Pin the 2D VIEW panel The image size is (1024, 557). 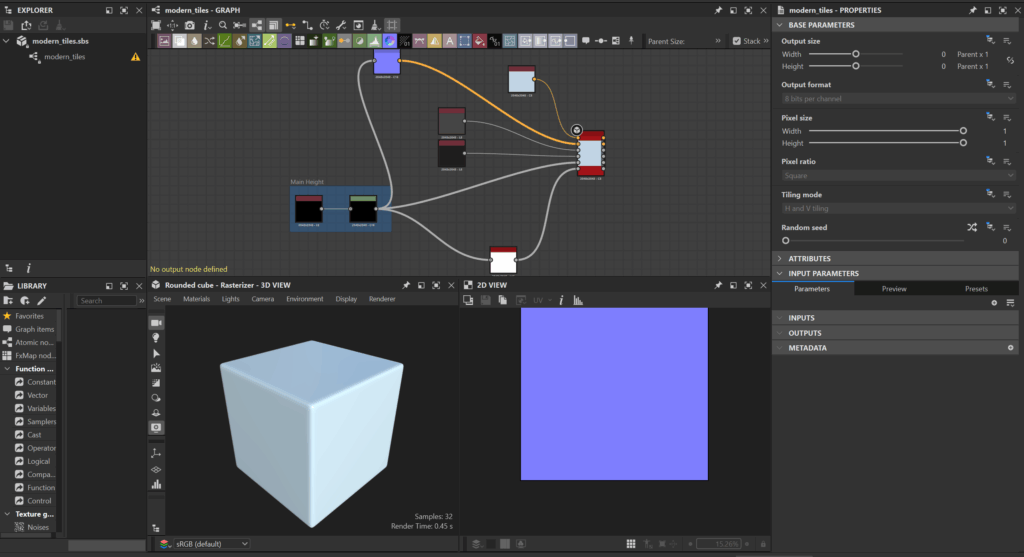point(718,285)
